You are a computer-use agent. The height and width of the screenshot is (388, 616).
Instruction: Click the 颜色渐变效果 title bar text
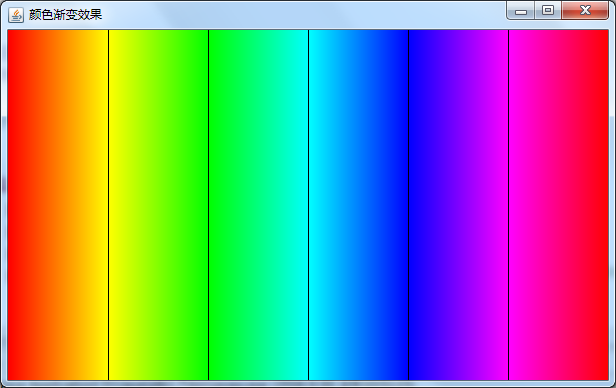pos(65,15)
